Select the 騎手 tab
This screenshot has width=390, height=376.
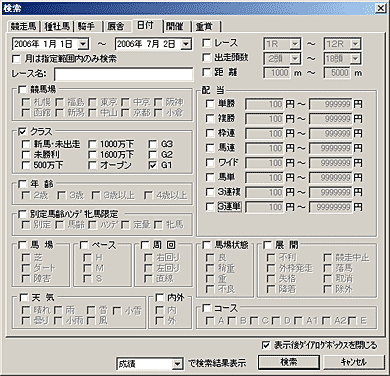coord(87,26)
